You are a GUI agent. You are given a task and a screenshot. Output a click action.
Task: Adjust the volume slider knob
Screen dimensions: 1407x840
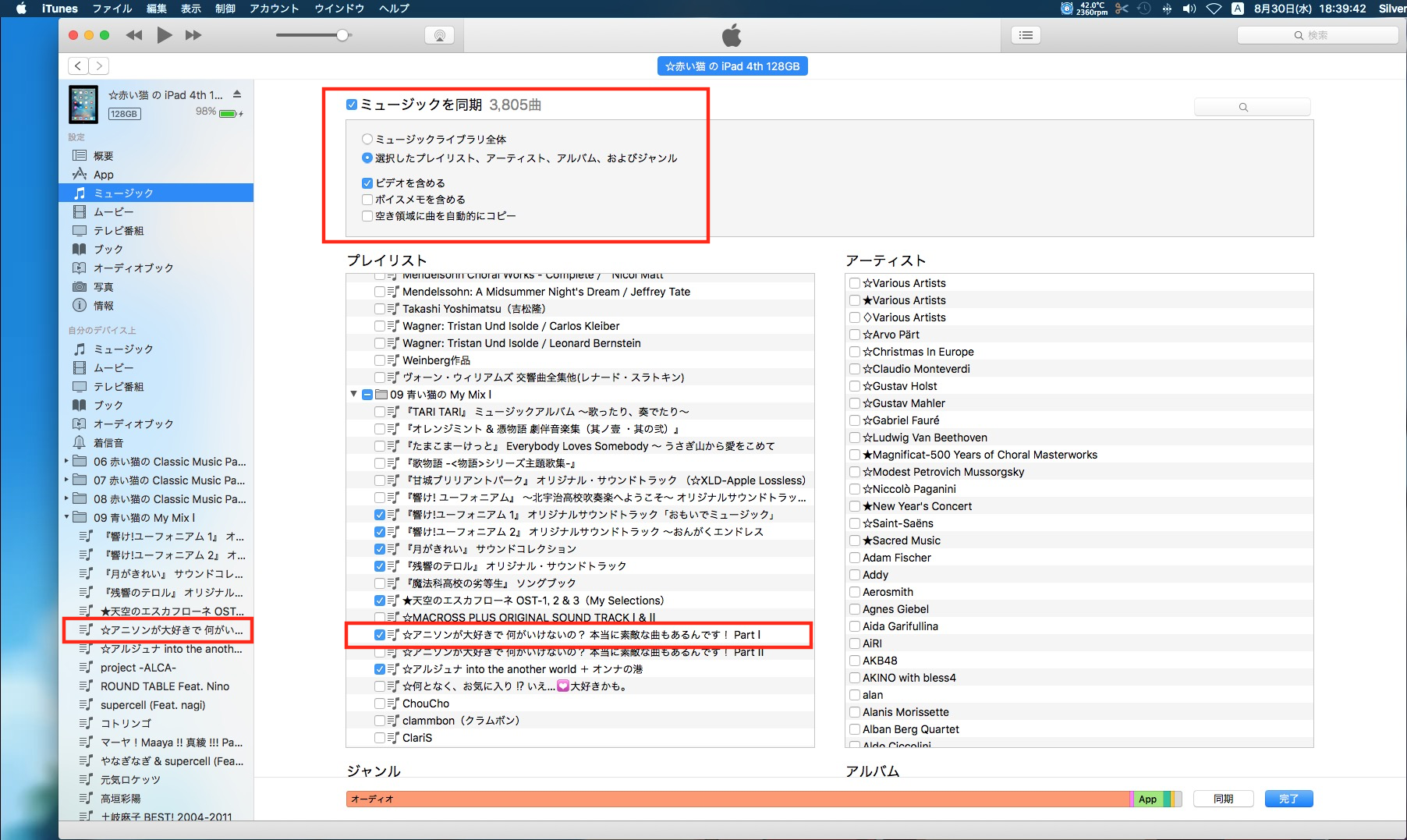tap(342, 35)
